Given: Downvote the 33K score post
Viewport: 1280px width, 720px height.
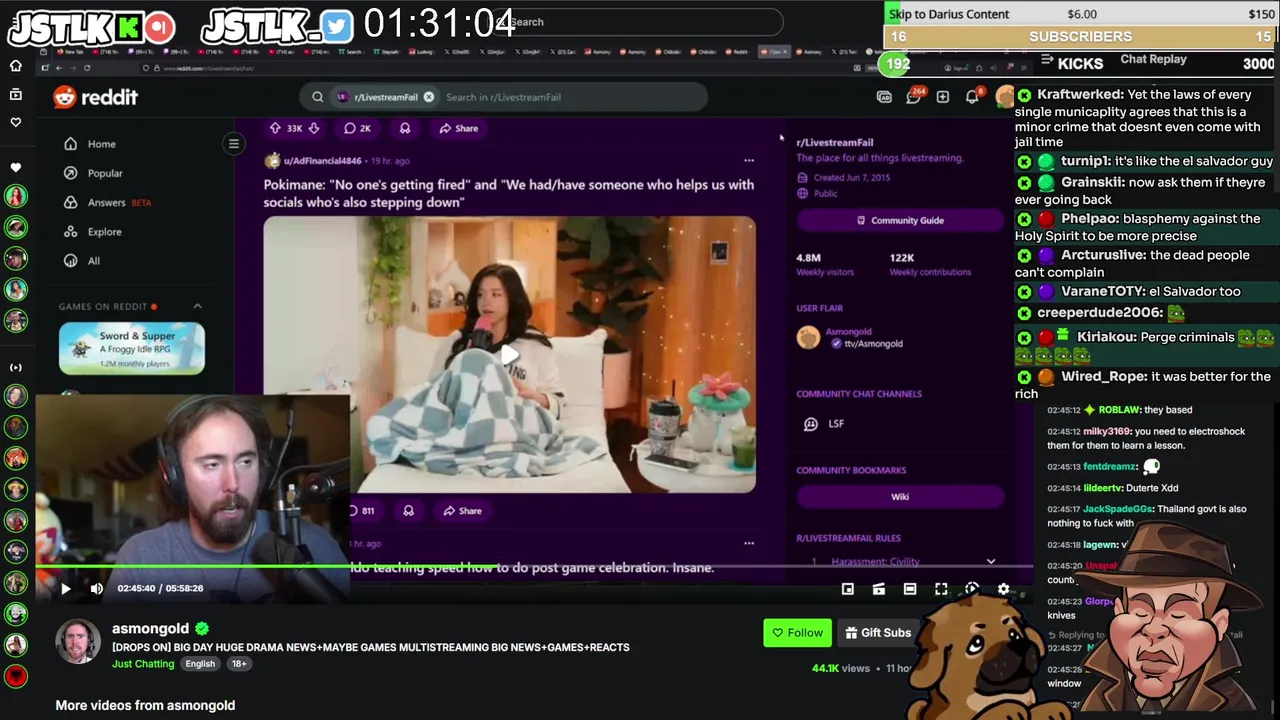Looking at the screenshot, I should pyautogui.click(x=313, y=128).
